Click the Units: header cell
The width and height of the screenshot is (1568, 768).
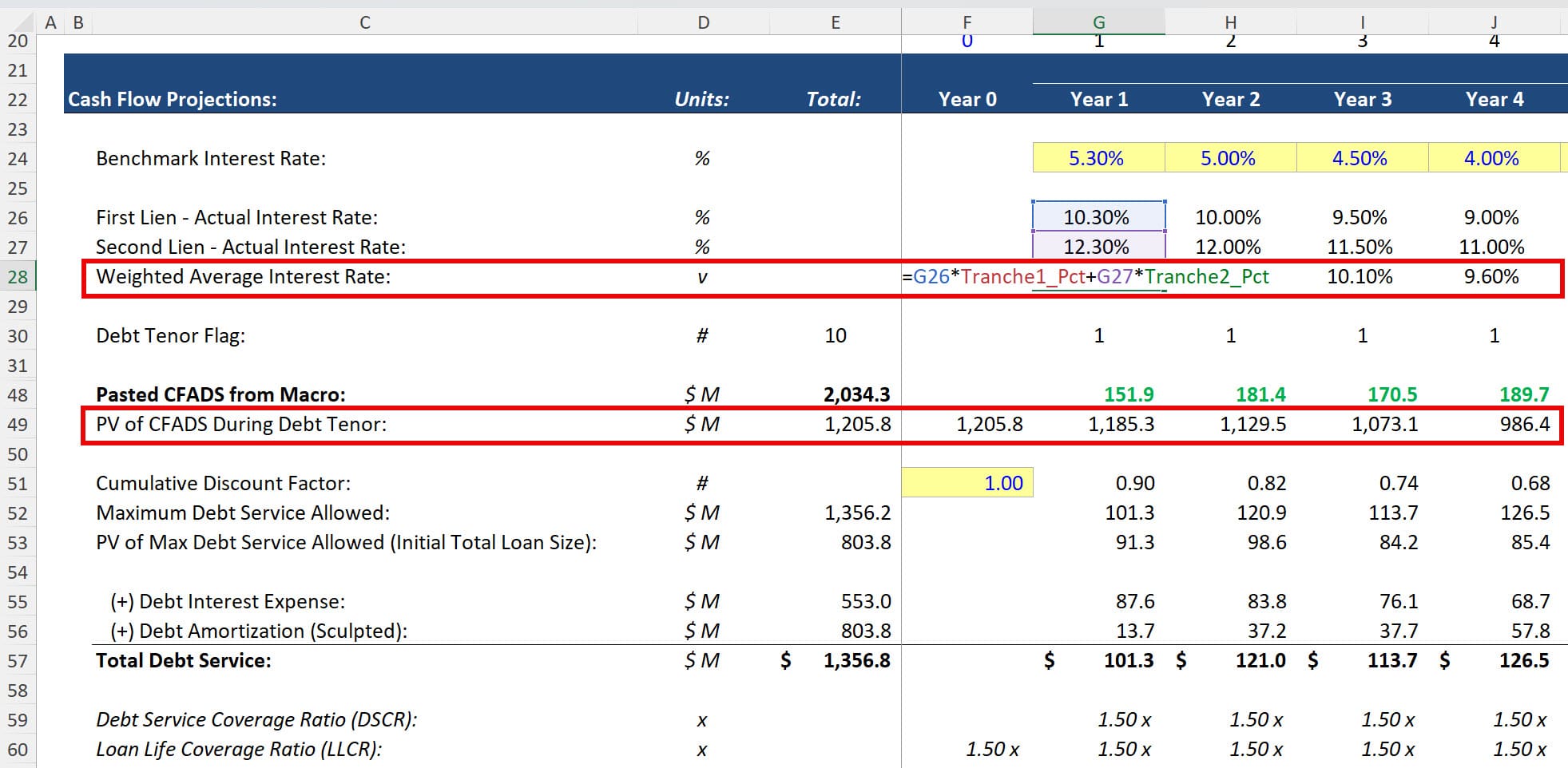[701, 99]
